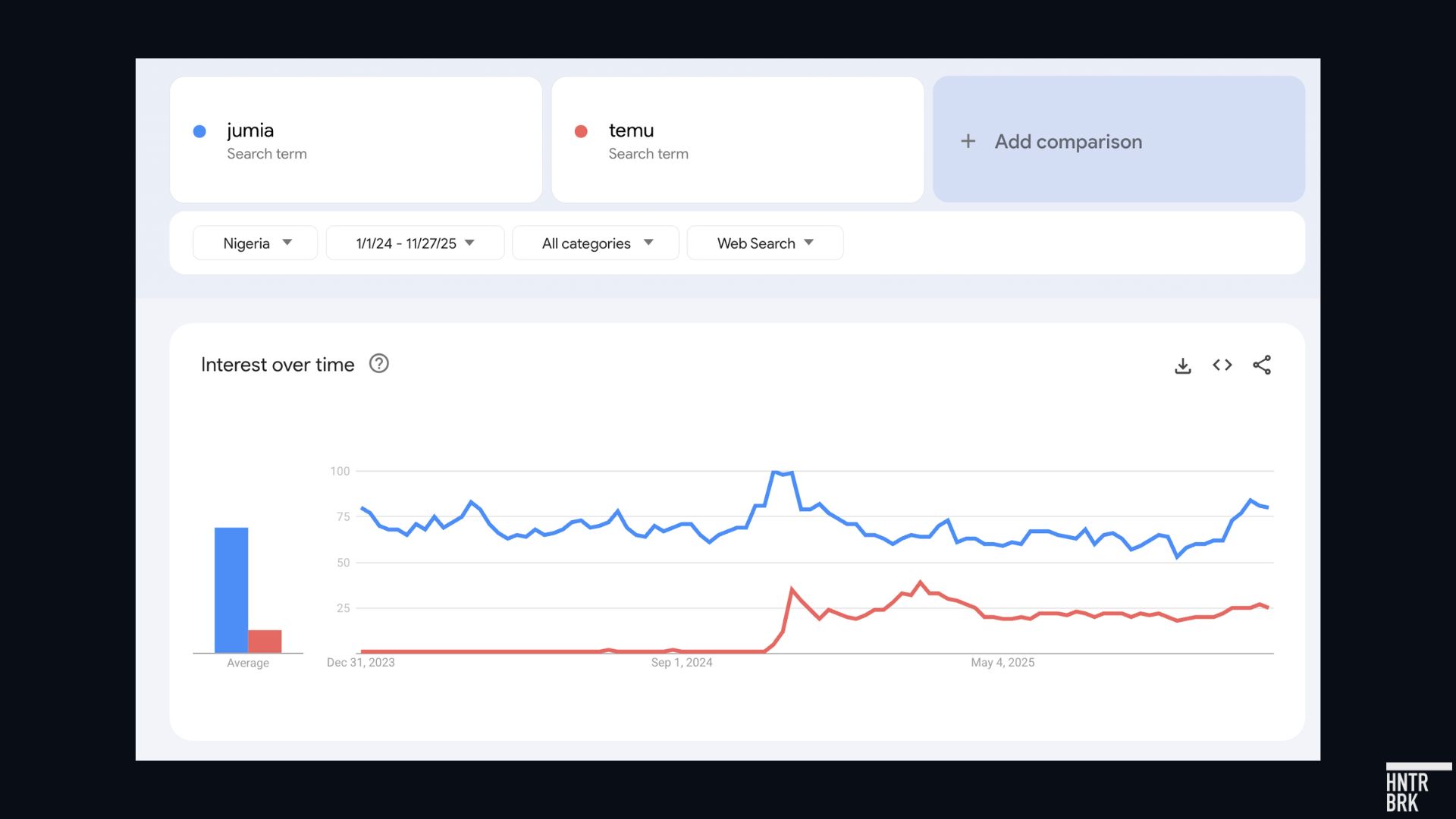Image resolution: width=1456 pixels, height=819 pixels.
Task: Click the jumia peak at 100
Action: point(774,472)
